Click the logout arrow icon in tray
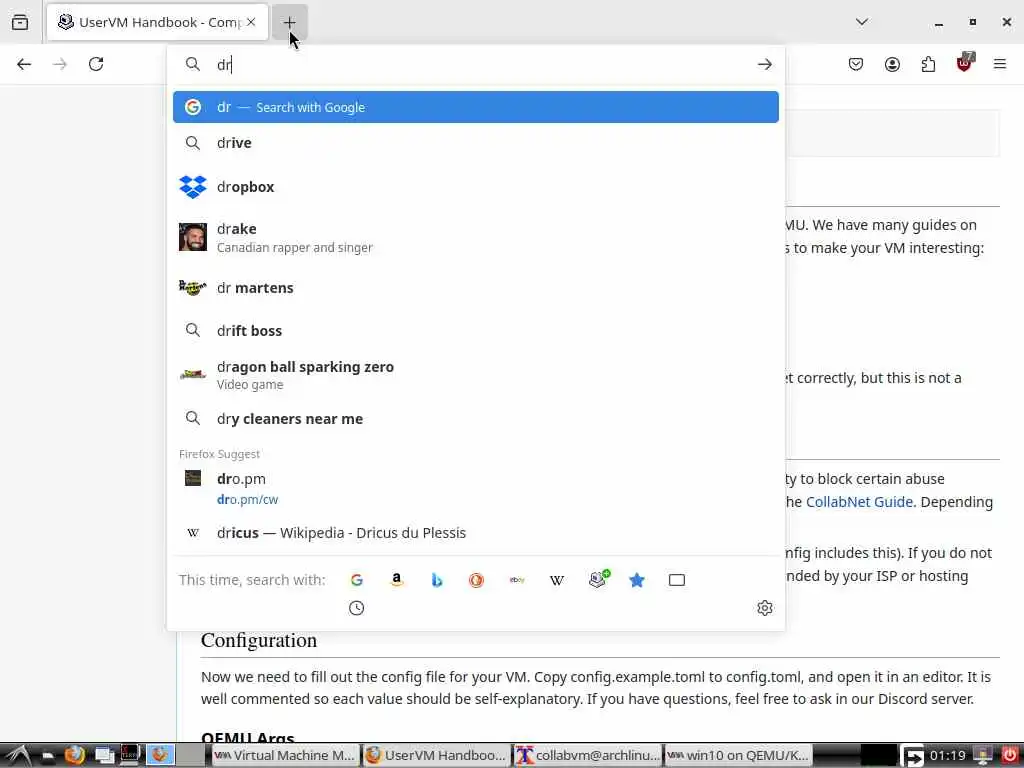The height and width of the screenshot is (768, 1024). coord(913,756)
